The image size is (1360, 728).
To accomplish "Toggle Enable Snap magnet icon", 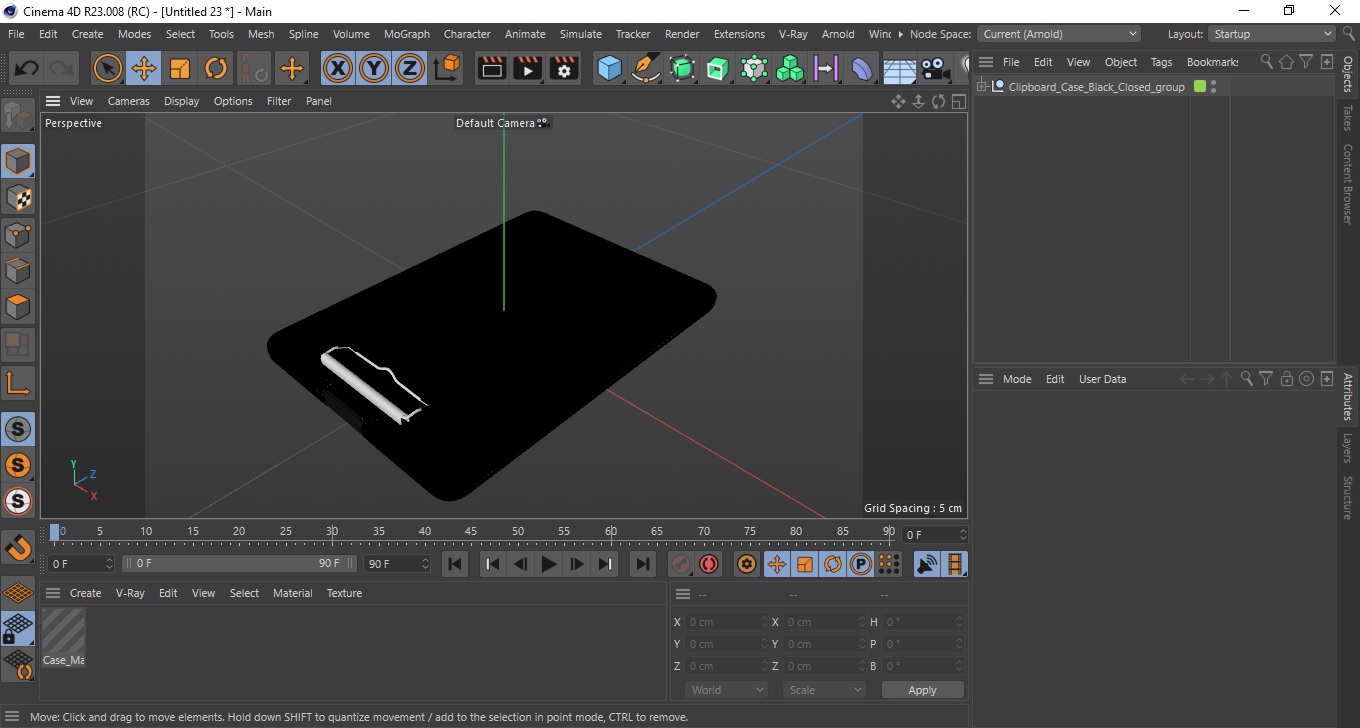I will [x=18, y=547].
